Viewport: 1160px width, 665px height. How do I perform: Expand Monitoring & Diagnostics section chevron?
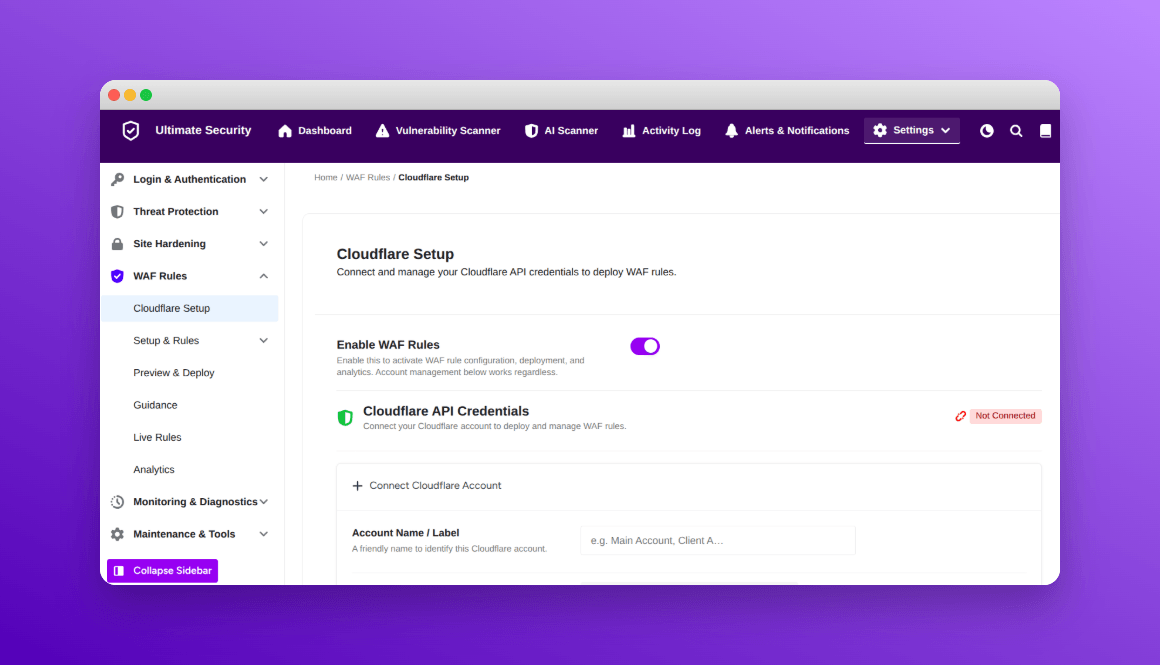(263, 502)
